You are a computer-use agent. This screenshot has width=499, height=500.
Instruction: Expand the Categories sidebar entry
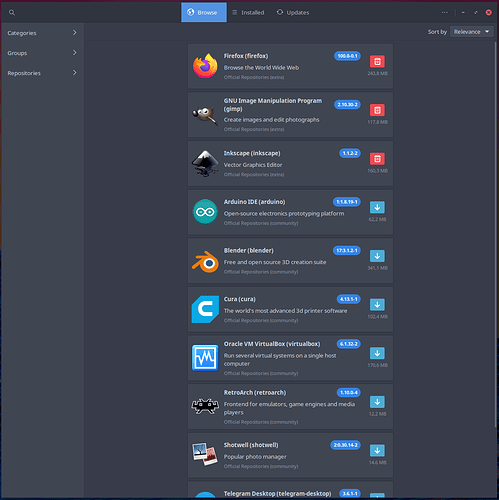(x=42, y=33)
